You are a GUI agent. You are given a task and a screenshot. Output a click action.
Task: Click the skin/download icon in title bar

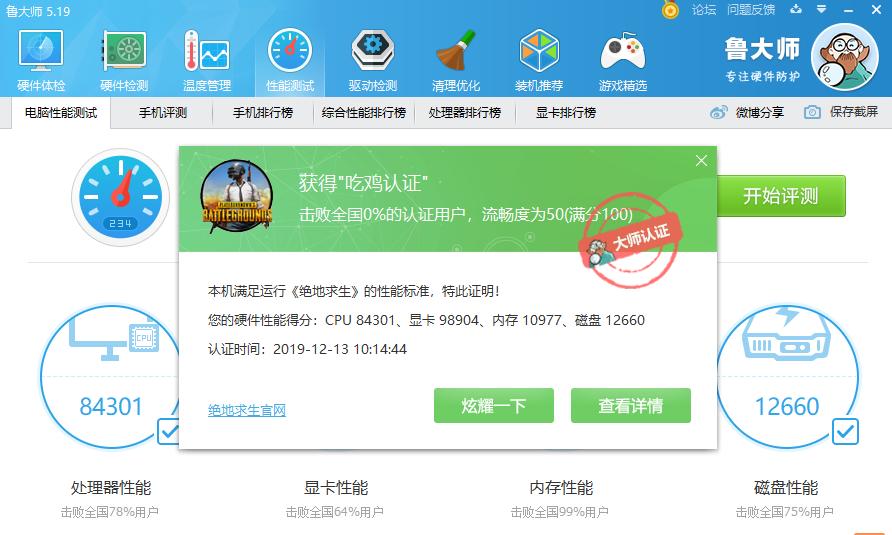click(796, 9)
